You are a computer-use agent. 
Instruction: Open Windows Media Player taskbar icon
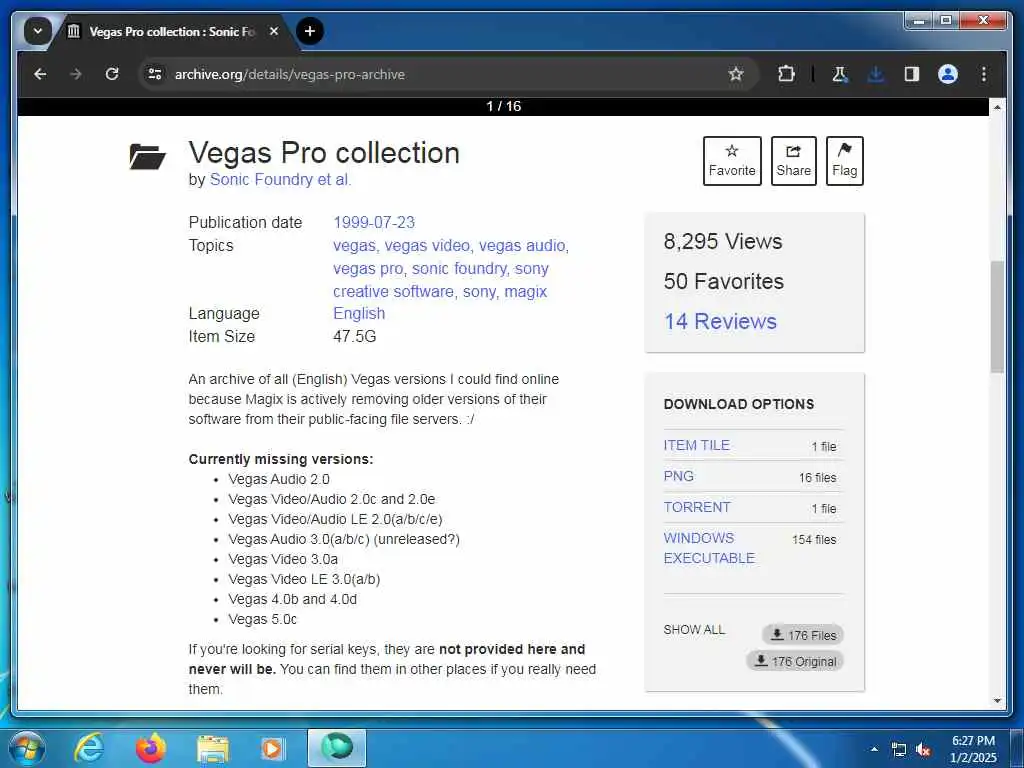click(x=272, y=748)
